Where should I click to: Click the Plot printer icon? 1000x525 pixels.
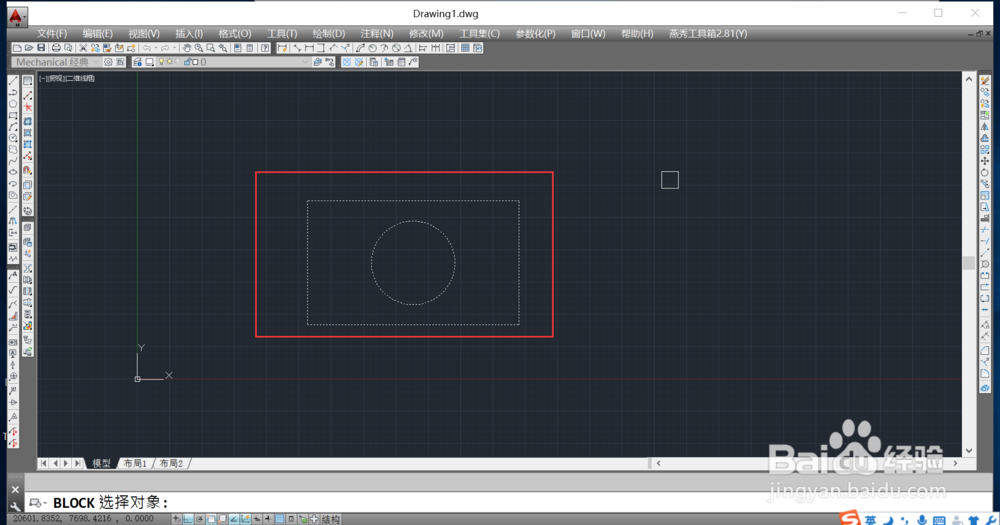pyautogui.click(x=56, y=48)
